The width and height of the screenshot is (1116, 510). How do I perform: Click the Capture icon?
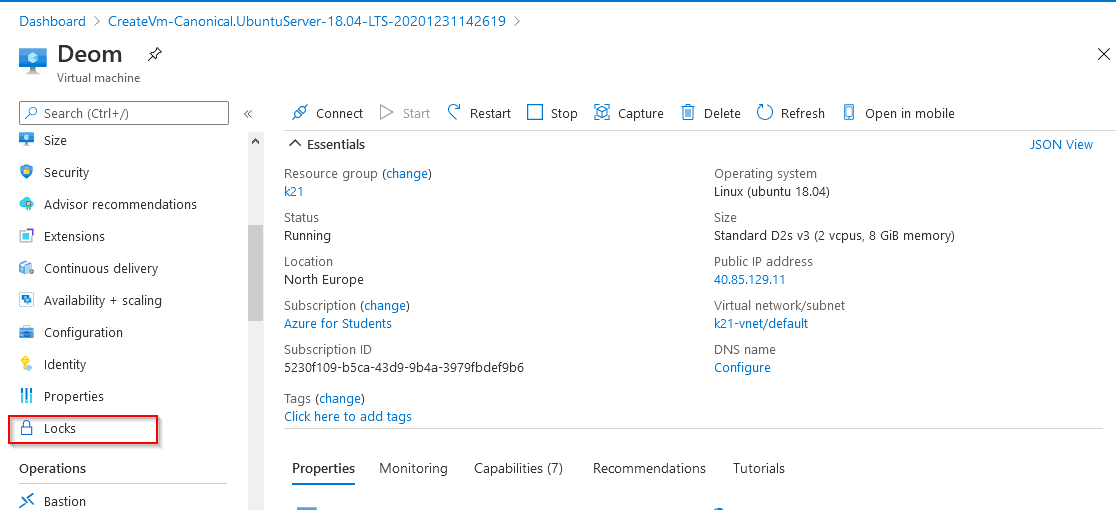click(x=602, y=112)
